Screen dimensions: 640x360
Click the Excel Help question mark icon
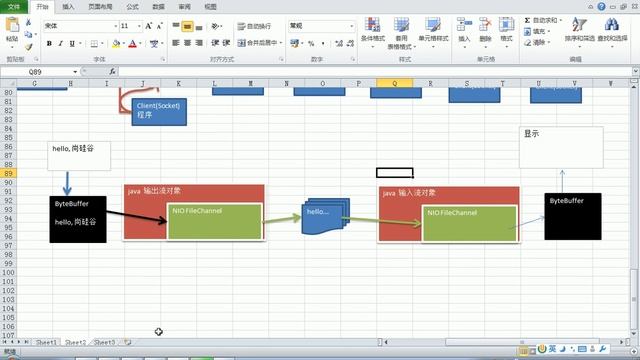pos(601,7)
